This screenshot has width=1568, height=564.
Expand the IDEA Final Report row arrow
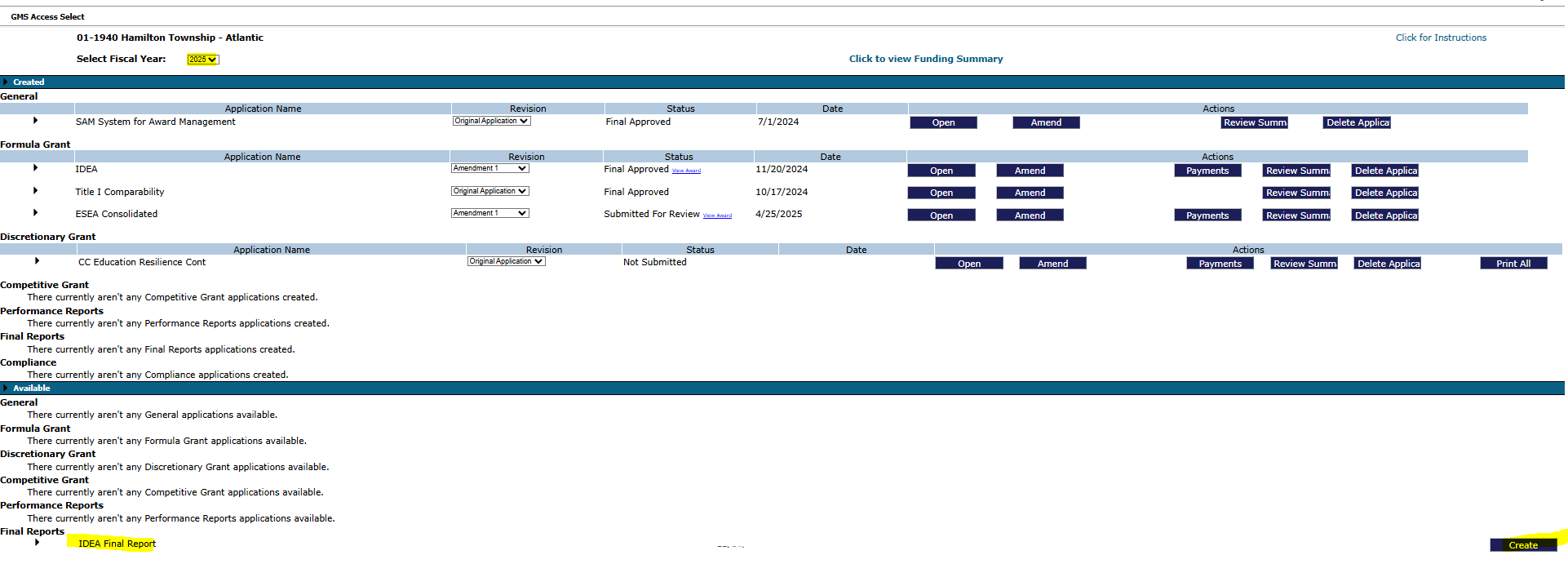click(37, 542)
